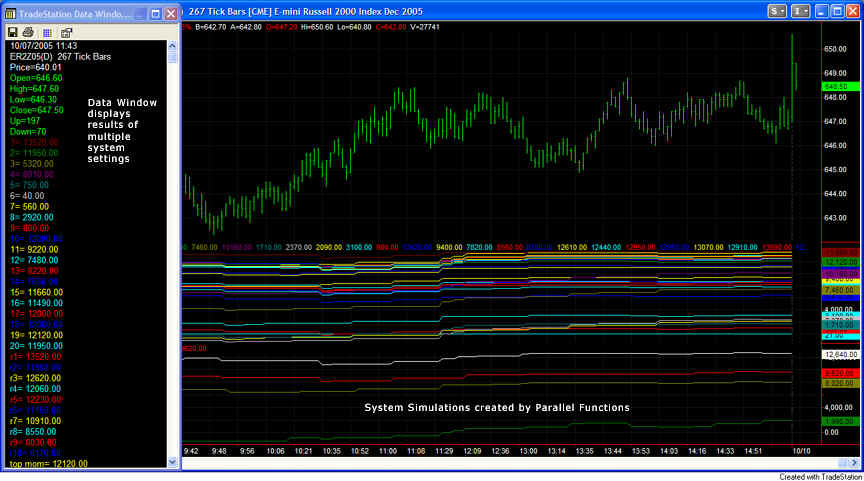Click the Print icon in Data Window

(x=29, y=32)
